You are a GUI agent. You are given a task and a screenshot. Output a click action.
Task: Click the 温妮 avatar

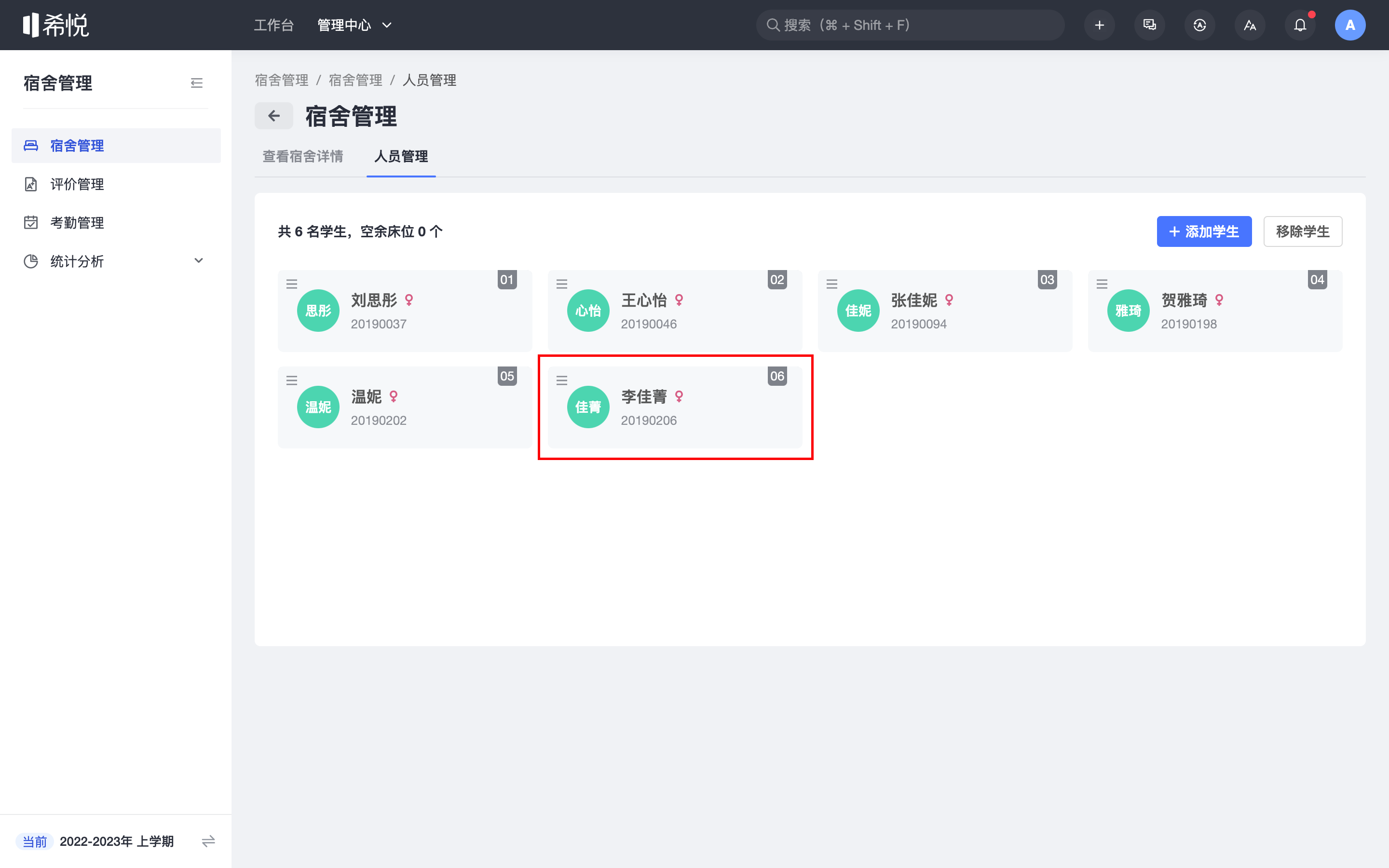[318, 407]
